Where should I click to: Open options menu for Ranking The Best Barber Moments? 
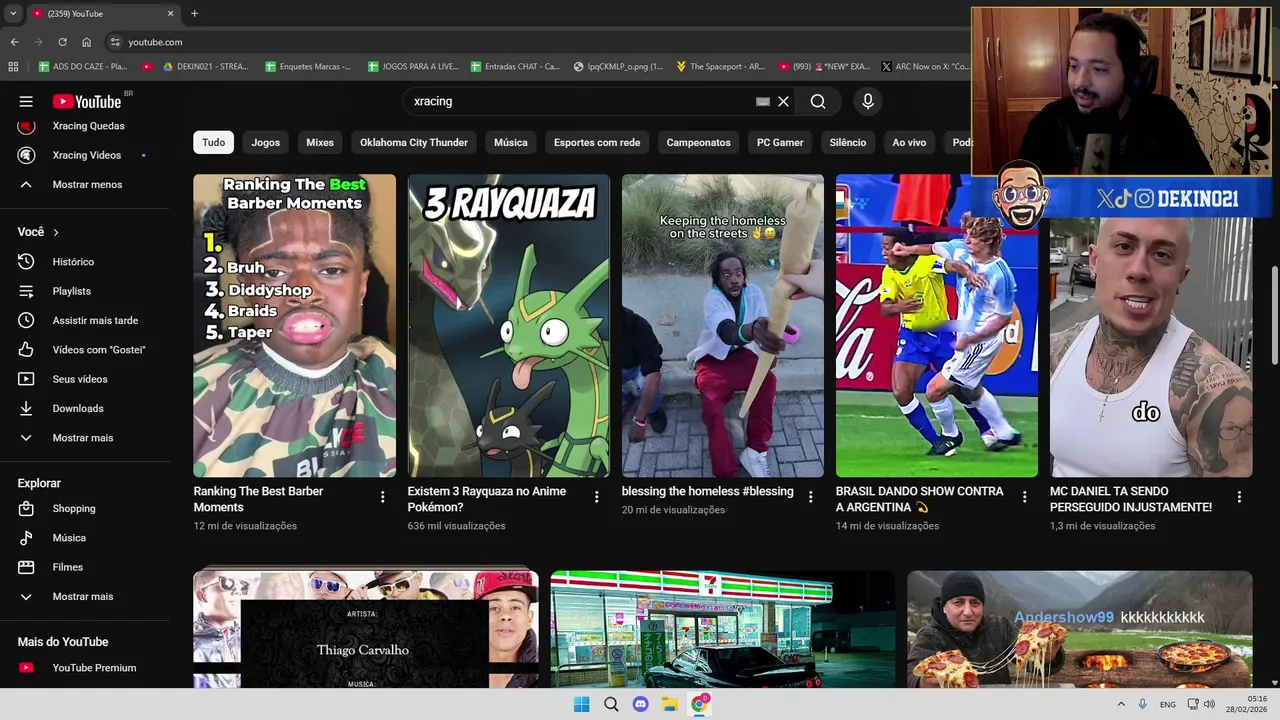pos(382,497)
